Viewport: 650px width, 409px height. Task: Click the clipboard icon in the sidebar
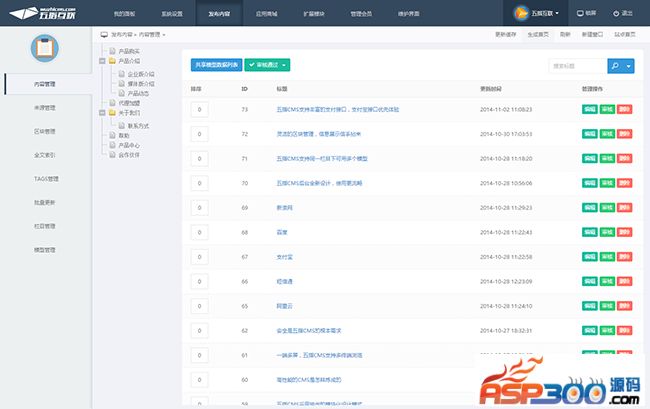click(x=43, y=48)
